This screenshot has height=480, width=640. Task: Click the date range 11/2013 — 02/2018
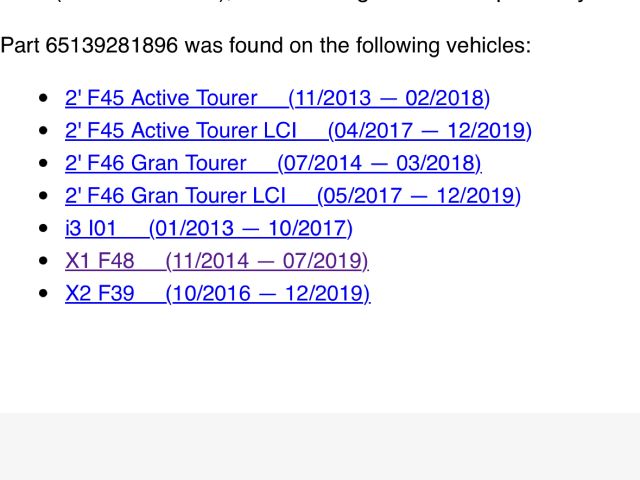point(389,98)
